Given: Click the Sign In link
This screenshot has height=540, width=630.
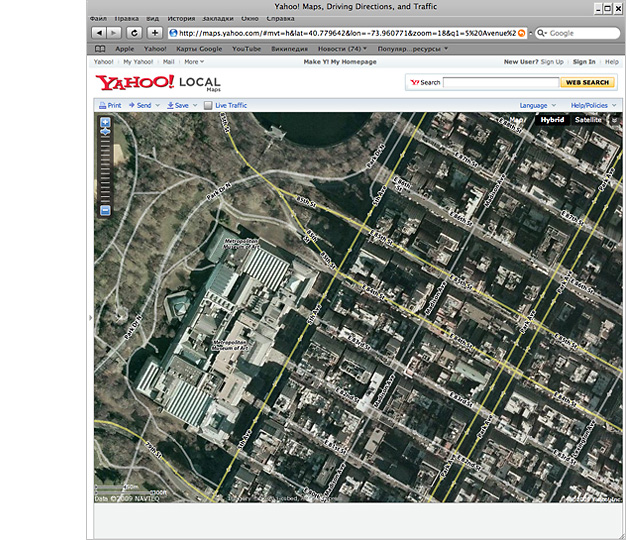Looking at the screenshot, I should 584,62.
